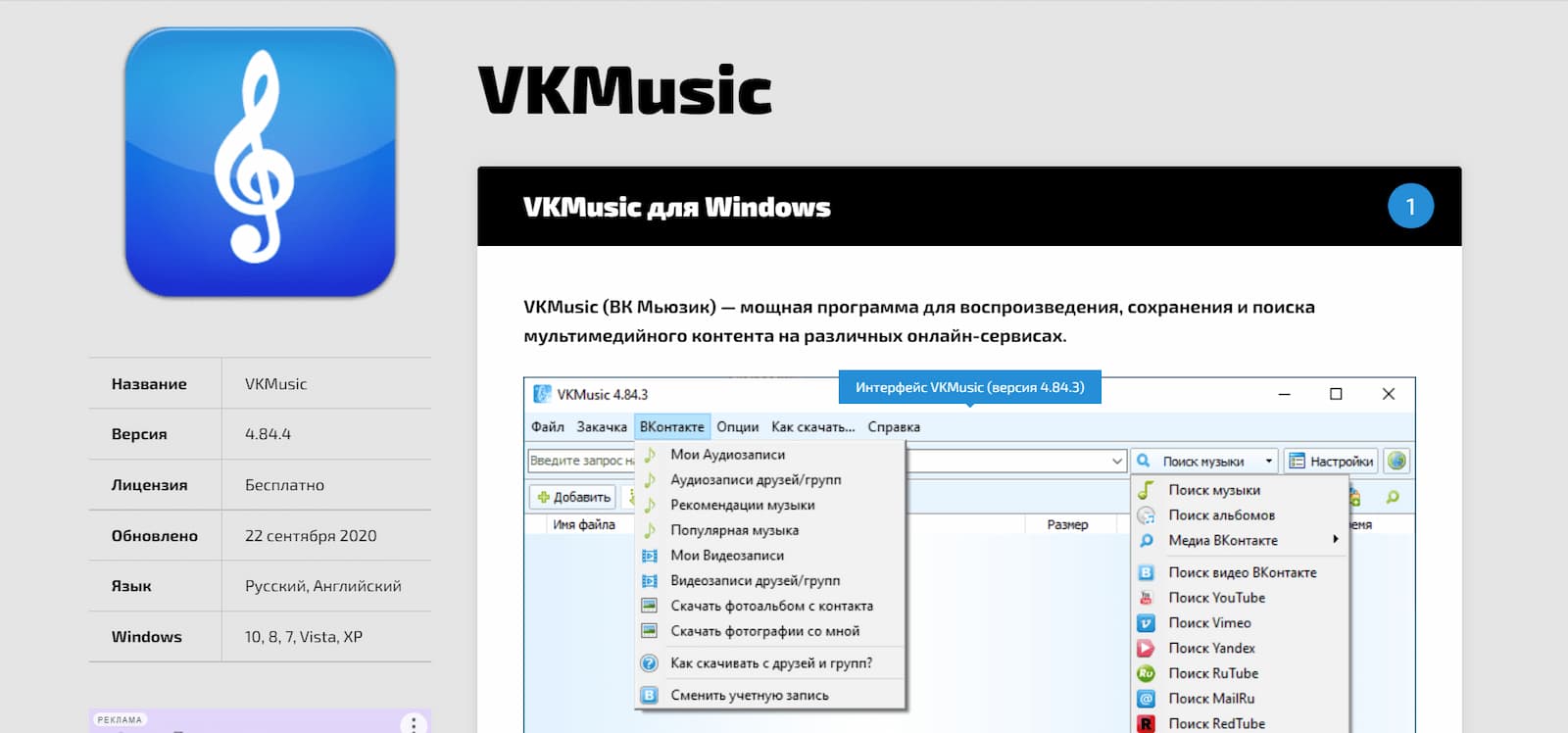
Task: Click the Русский, Английский language value
Action: [x=323, y=586]
